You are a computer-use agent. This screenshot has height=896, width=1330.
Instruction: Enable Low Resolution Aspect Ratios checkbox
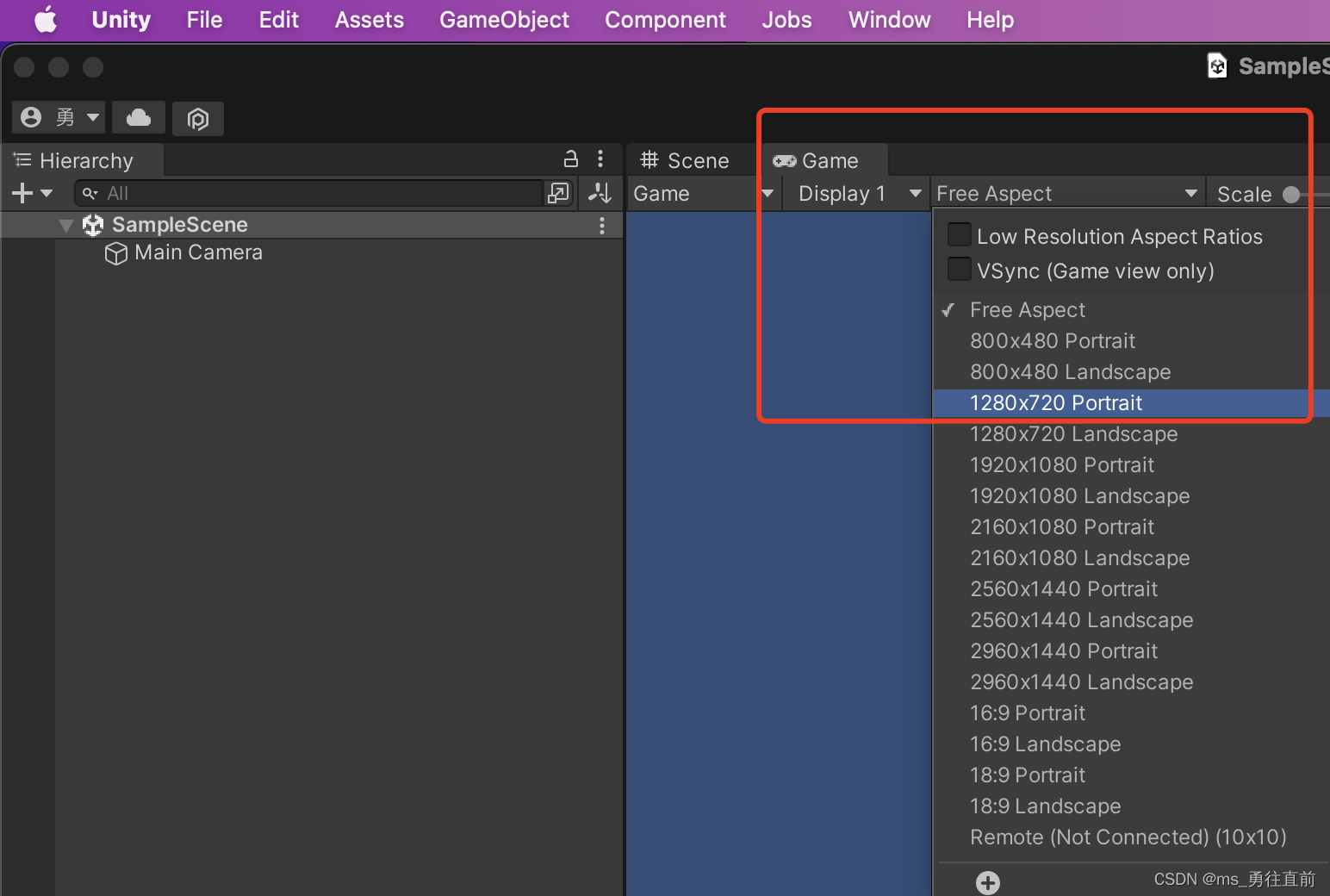(x=959, y=235)
